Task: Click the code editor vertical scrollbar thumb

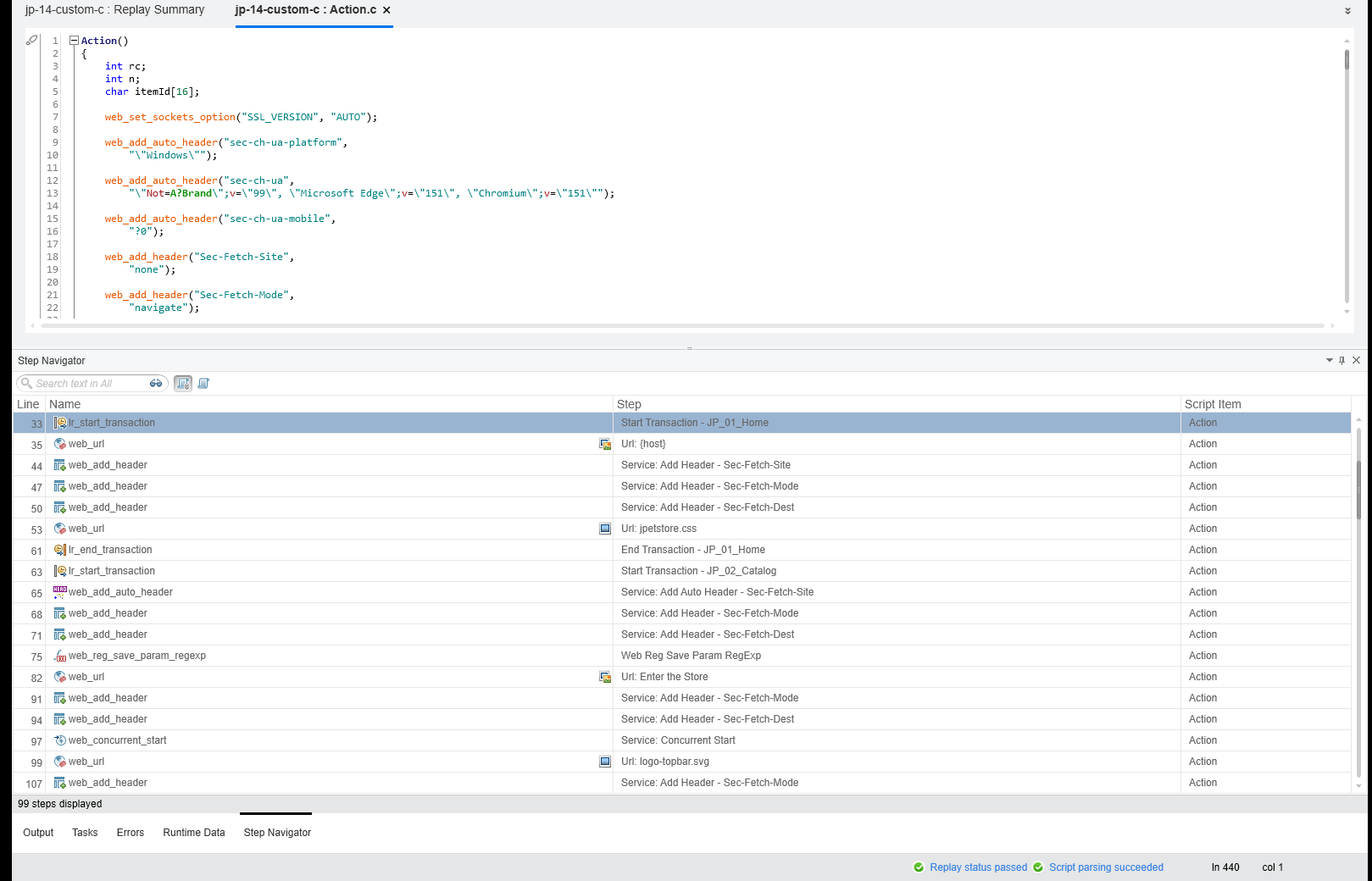Action: (x=1347, y=59)
